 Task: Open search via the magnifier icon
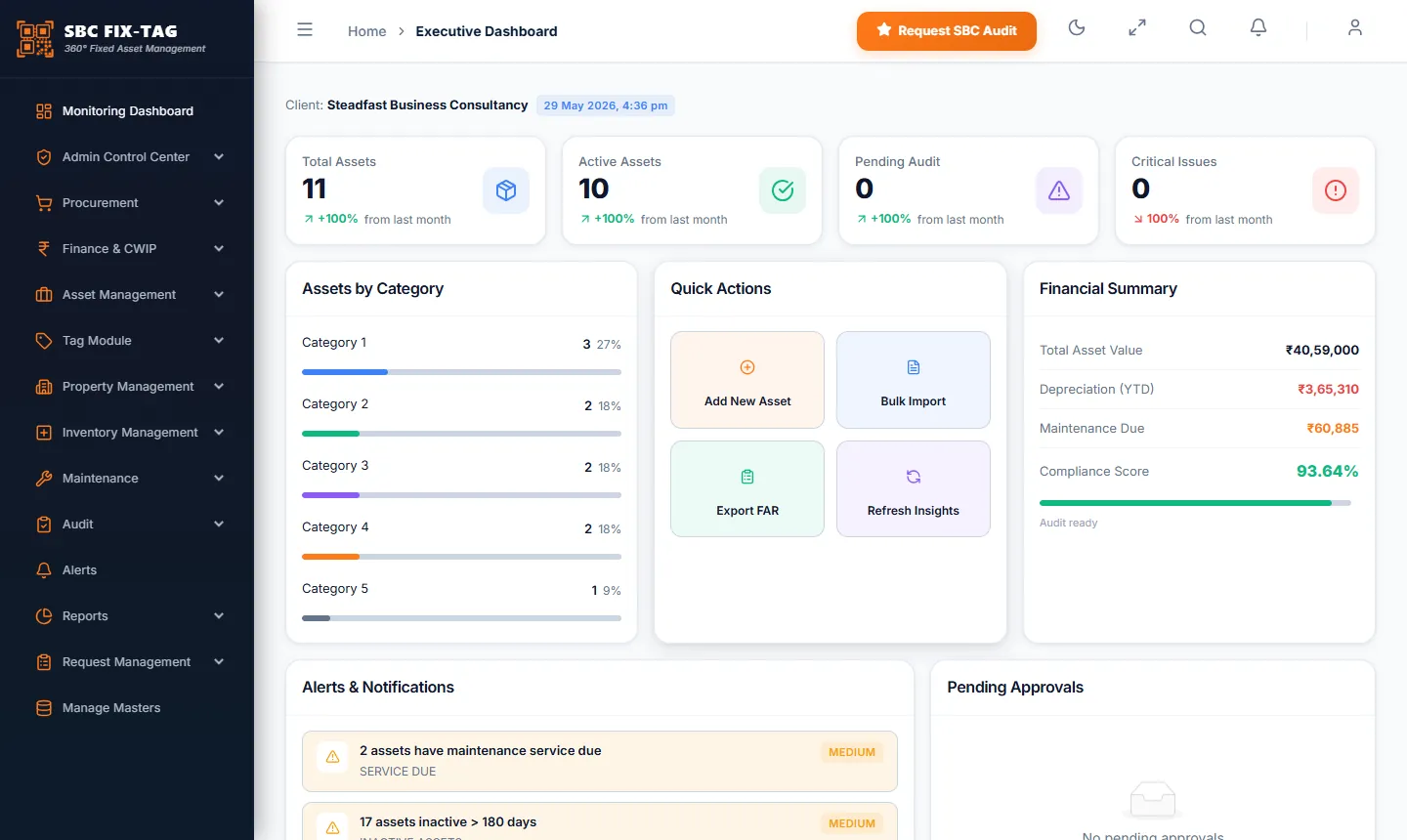pyautogui.click(x=1198, y=28)
